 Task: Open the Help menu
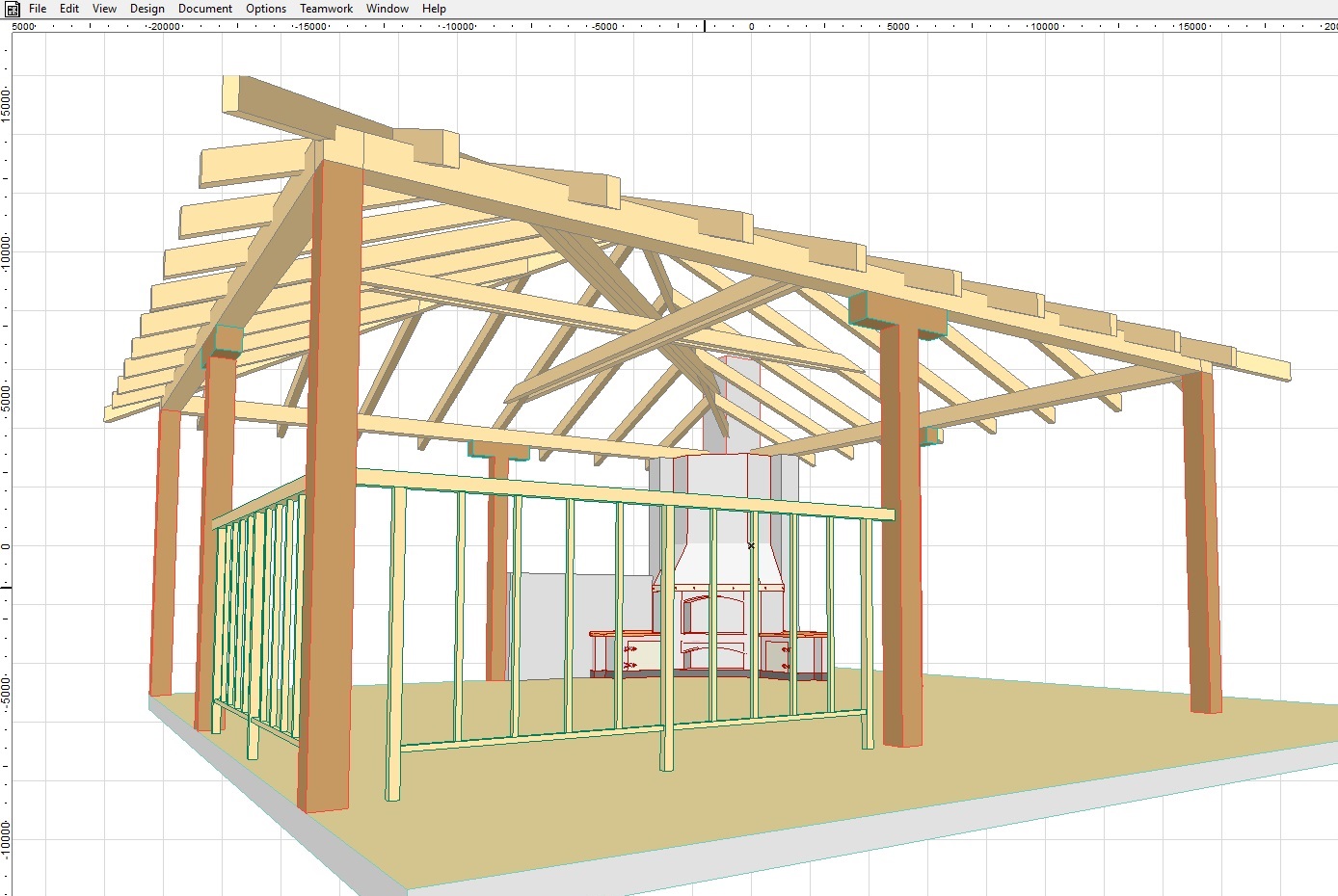[434, 9]
